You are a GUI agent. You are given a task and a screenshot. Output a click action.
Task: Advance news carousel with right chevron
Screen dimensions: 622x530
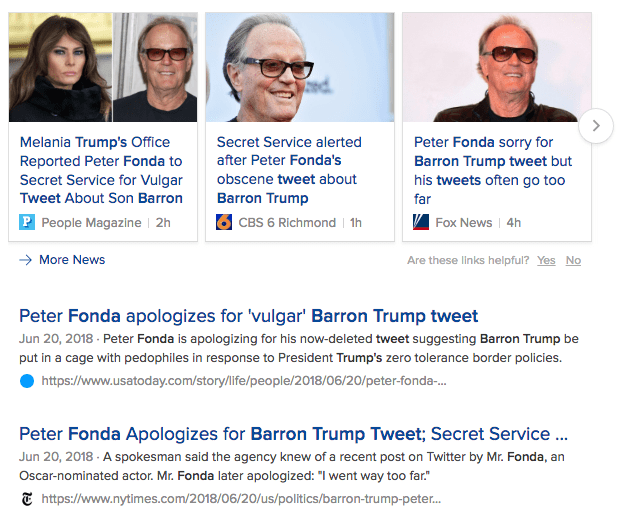(x=596, y=126)
